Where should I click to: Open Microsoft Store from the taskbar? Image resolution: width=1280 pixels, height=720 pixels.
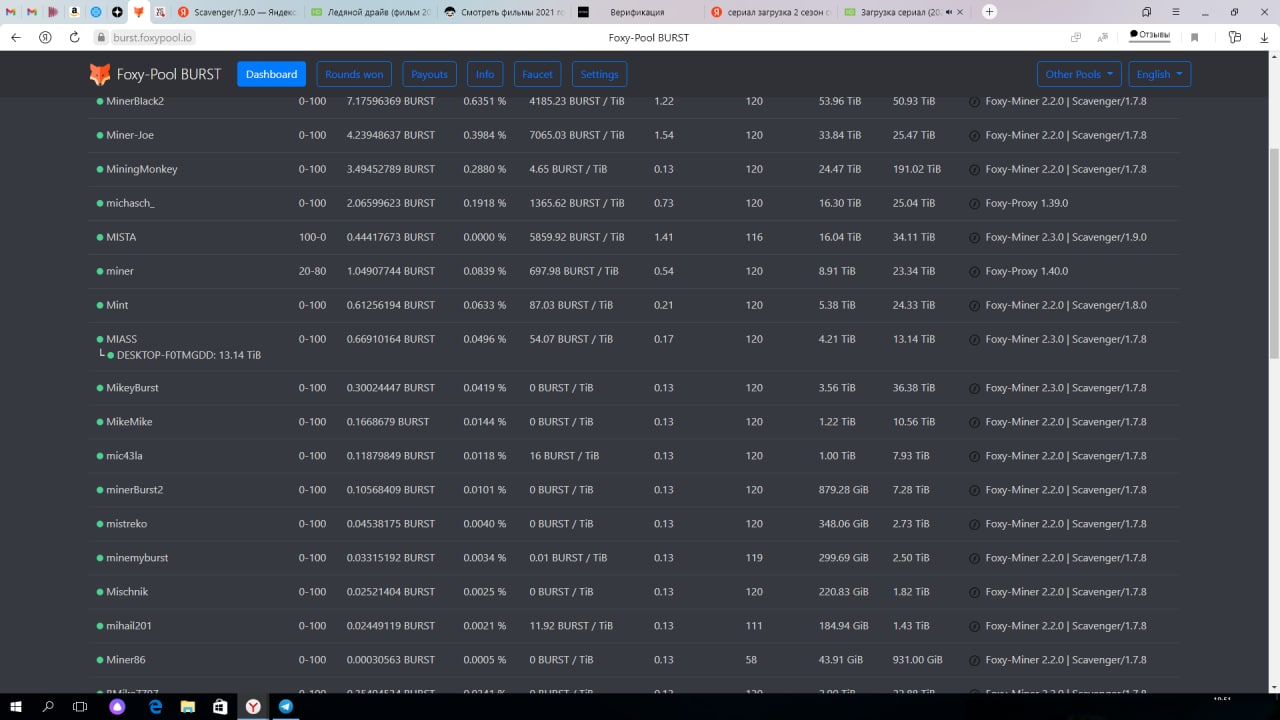pos(220,706)
